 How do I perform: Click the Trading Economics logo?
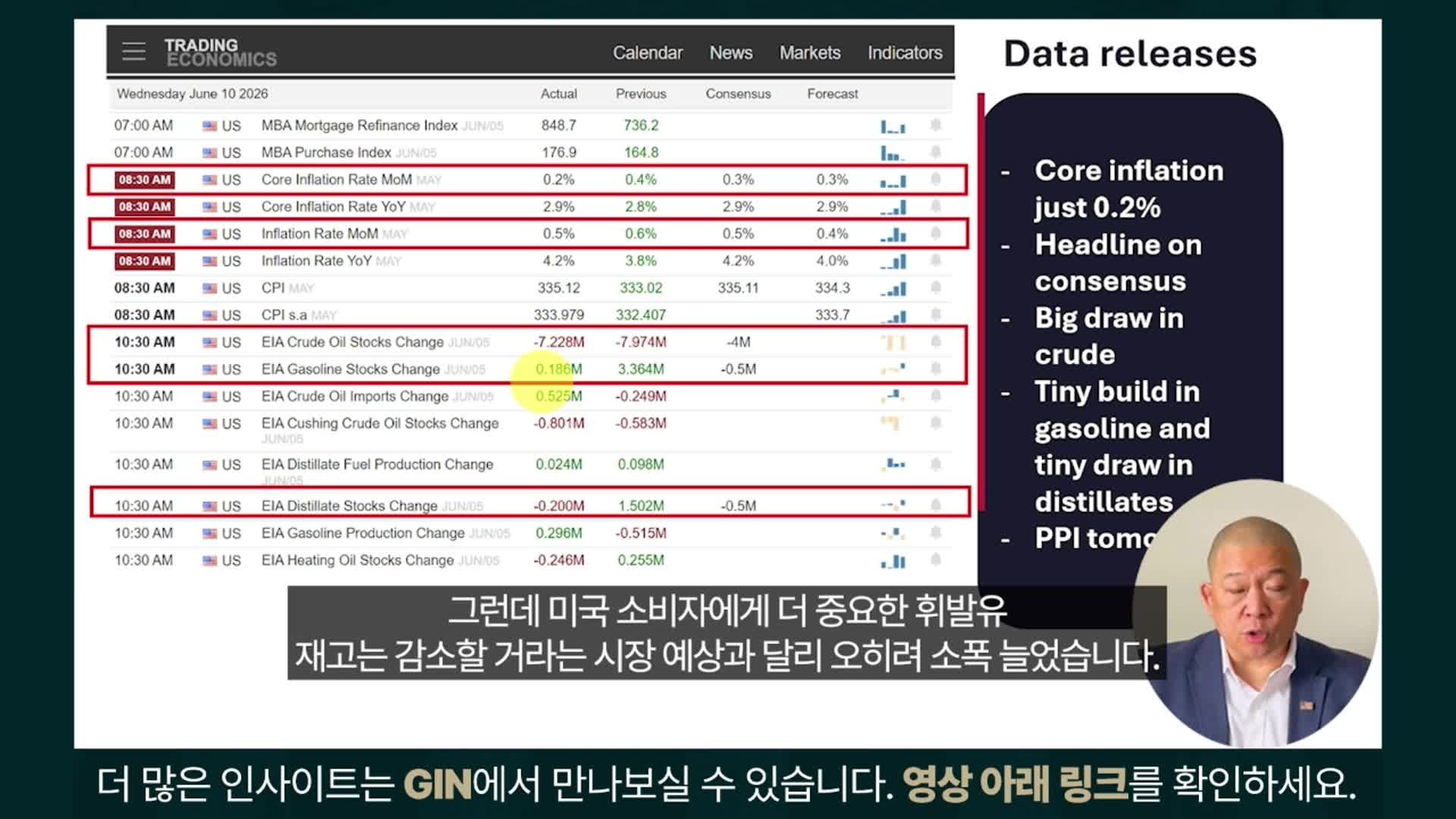pos(220,52)
